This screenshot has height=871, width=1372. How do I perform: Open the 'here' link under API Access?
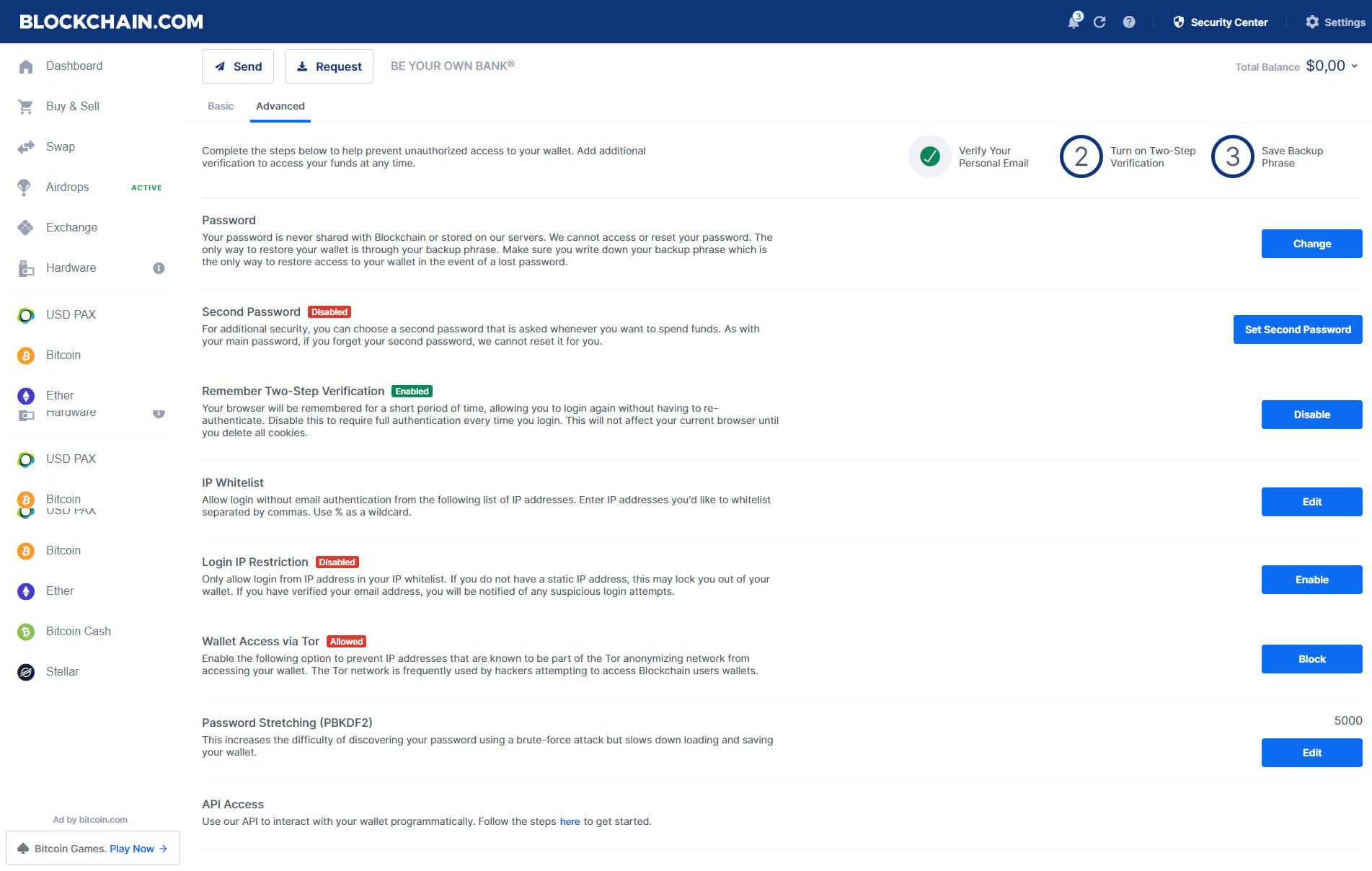pos(570,821)
